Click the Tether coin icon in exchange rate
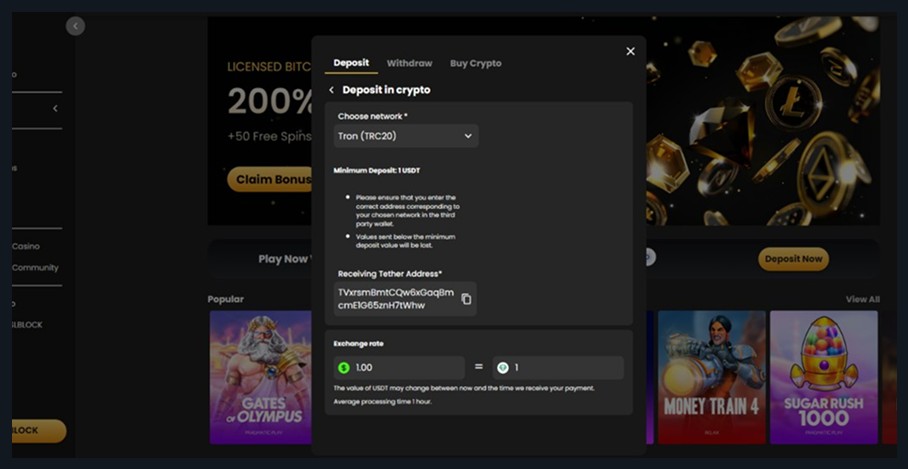The height and width of the screenshot is (469, 908). click(x=503, y=368)
